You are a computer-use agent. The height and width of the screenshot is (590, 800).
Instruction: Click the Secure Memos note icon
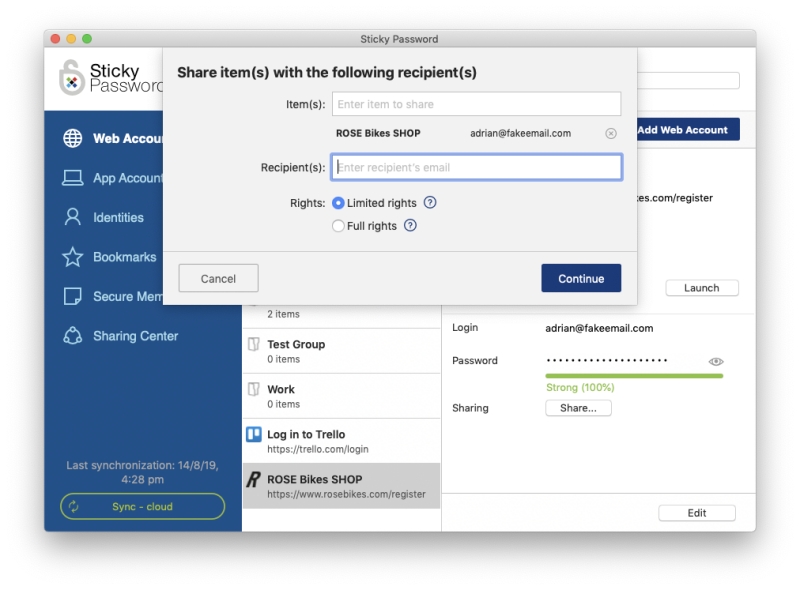(72, 296)
